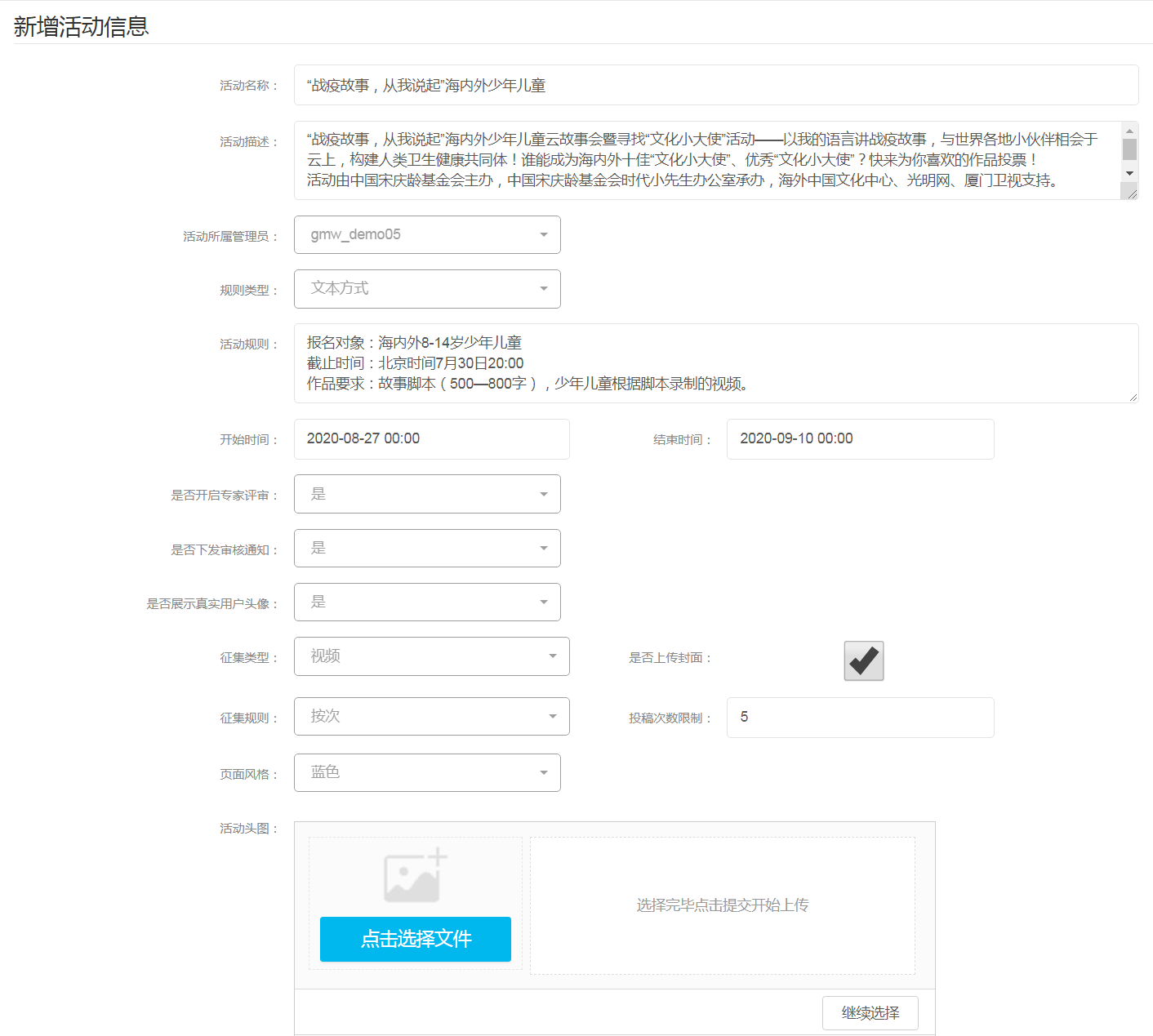
Task: Click the 开始时间 date field
Action: pyautogui.click(x=432, y=439)
